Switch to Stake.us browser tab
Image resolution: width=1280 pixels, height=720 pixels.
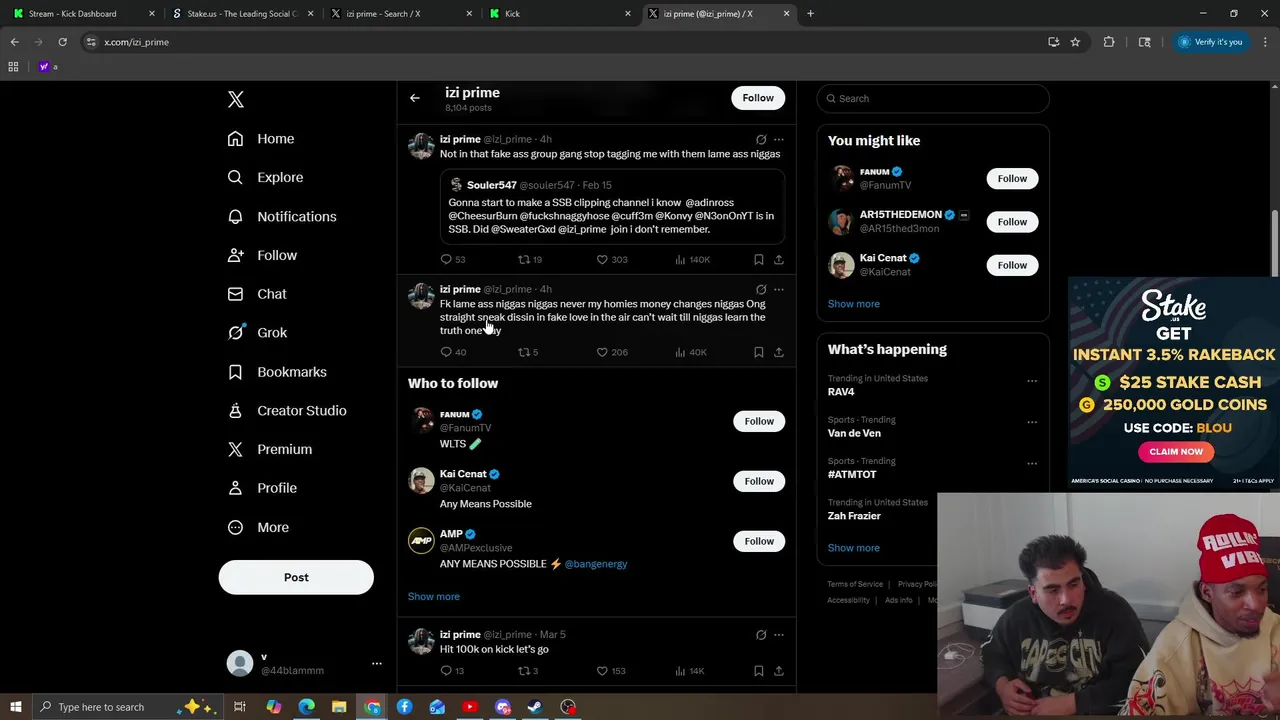click(x=241, y=14)
